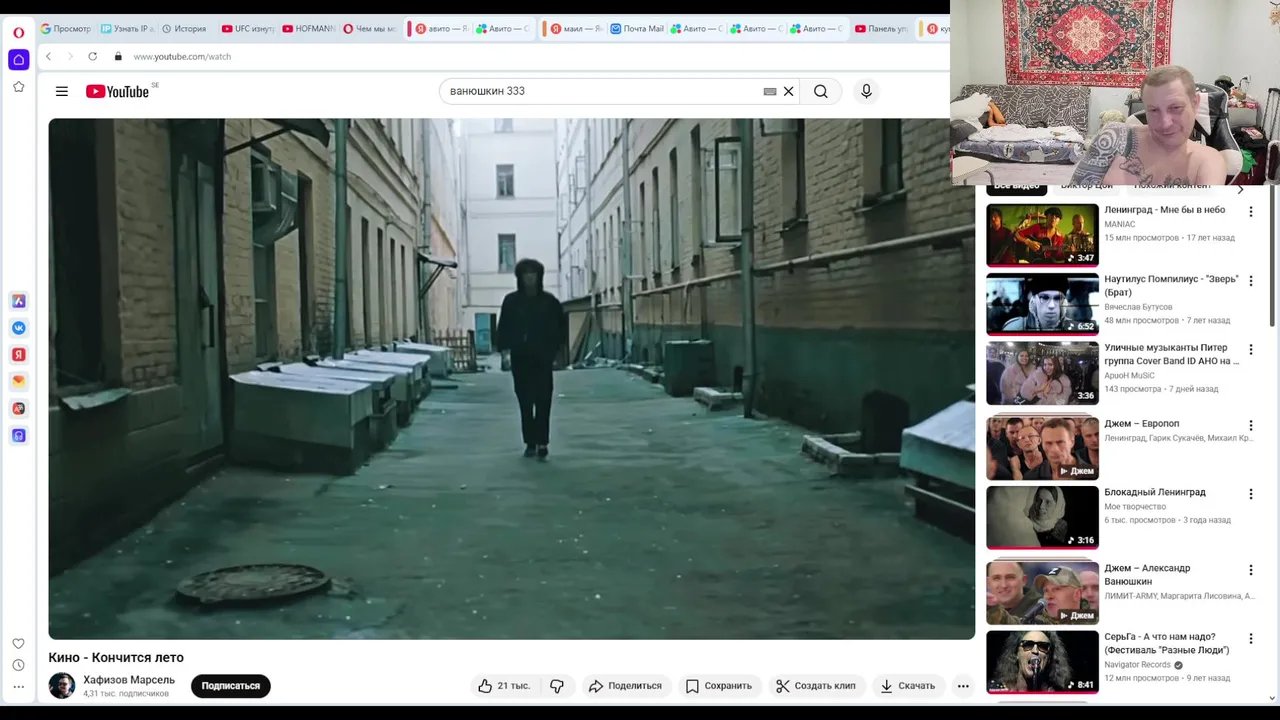This screenshot has height=720, width=1280.
Task: Go to the YouTube home logo
Action: (x=117, y=91)
